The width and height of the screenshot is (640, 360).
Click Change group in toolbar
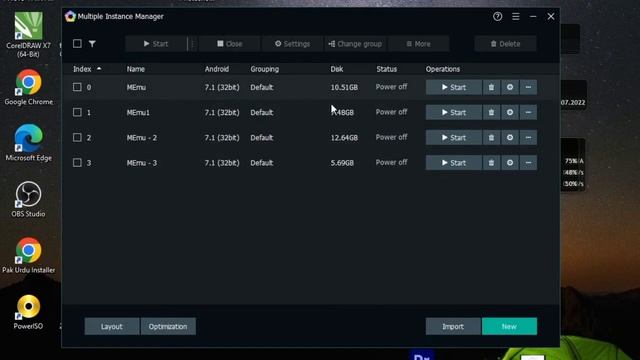point(356,44)
